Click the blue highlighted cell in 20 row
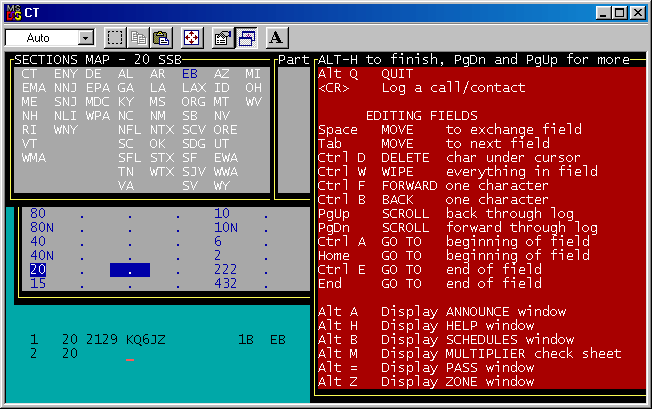The width and height of the screenshot is (652, 409). (x=130, y=270)
